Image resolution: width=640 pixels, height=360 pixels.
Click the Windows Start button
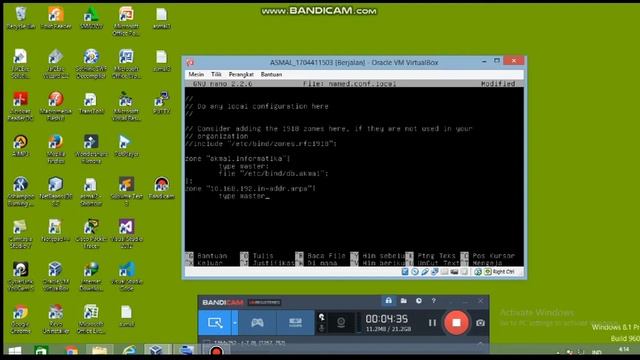[x=15, y=351]
